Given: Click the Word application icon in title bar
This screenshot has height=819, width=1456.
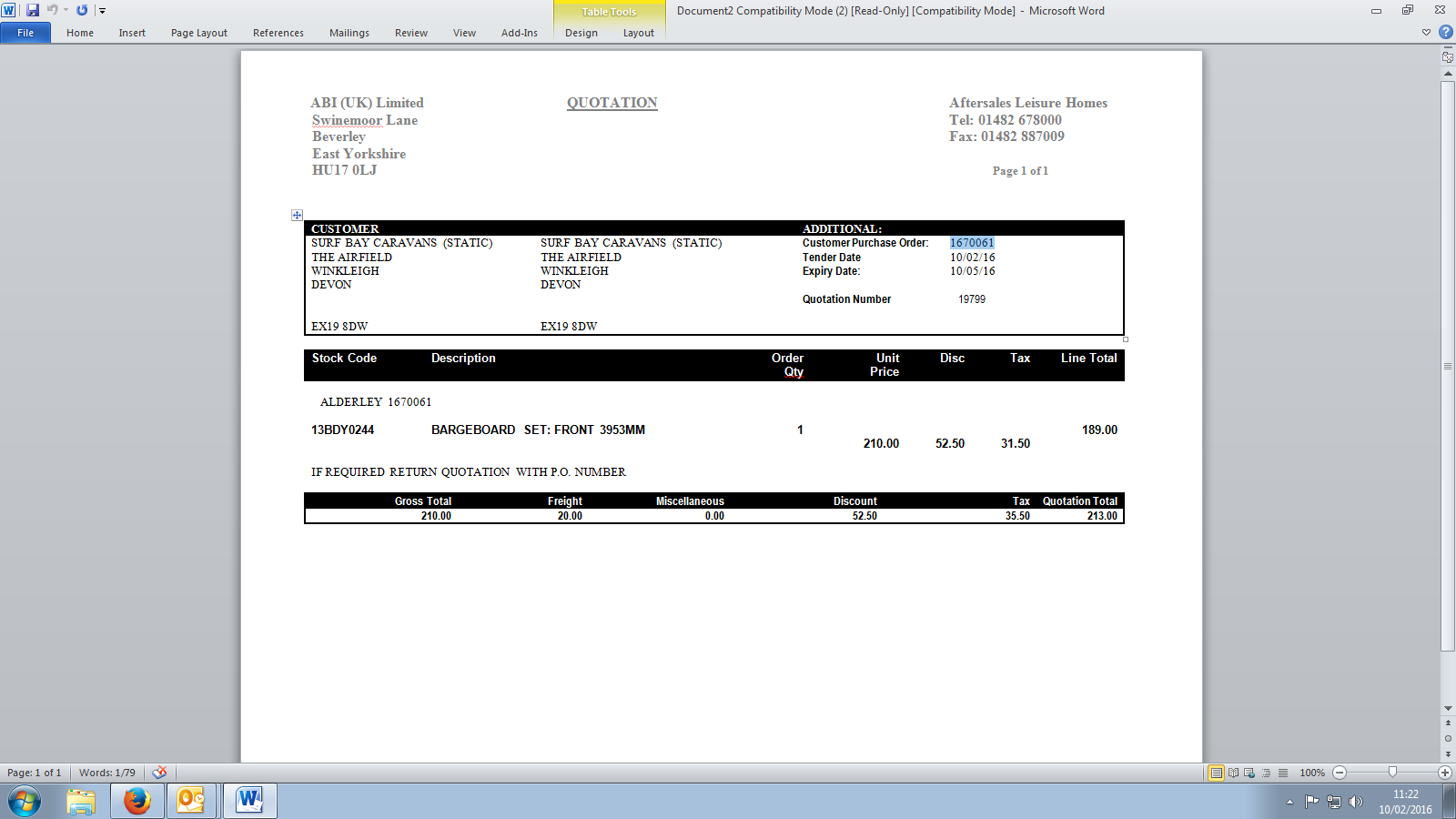Looking at the screenshot, I should point(8,10).
